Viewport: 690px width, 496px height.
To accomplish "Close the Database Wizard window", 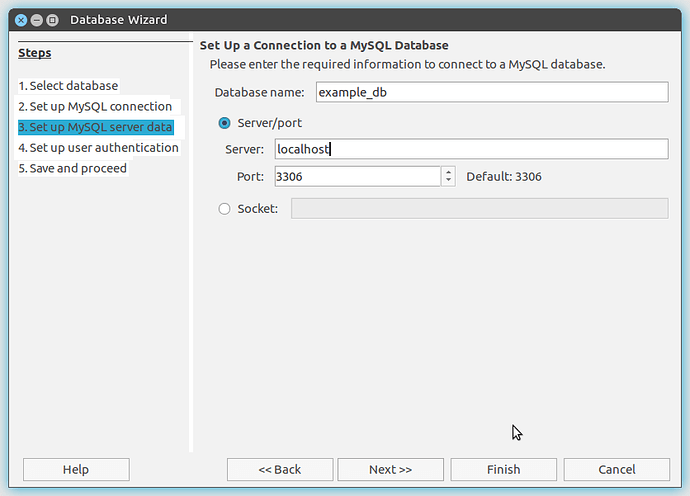I will coord(20,20).
